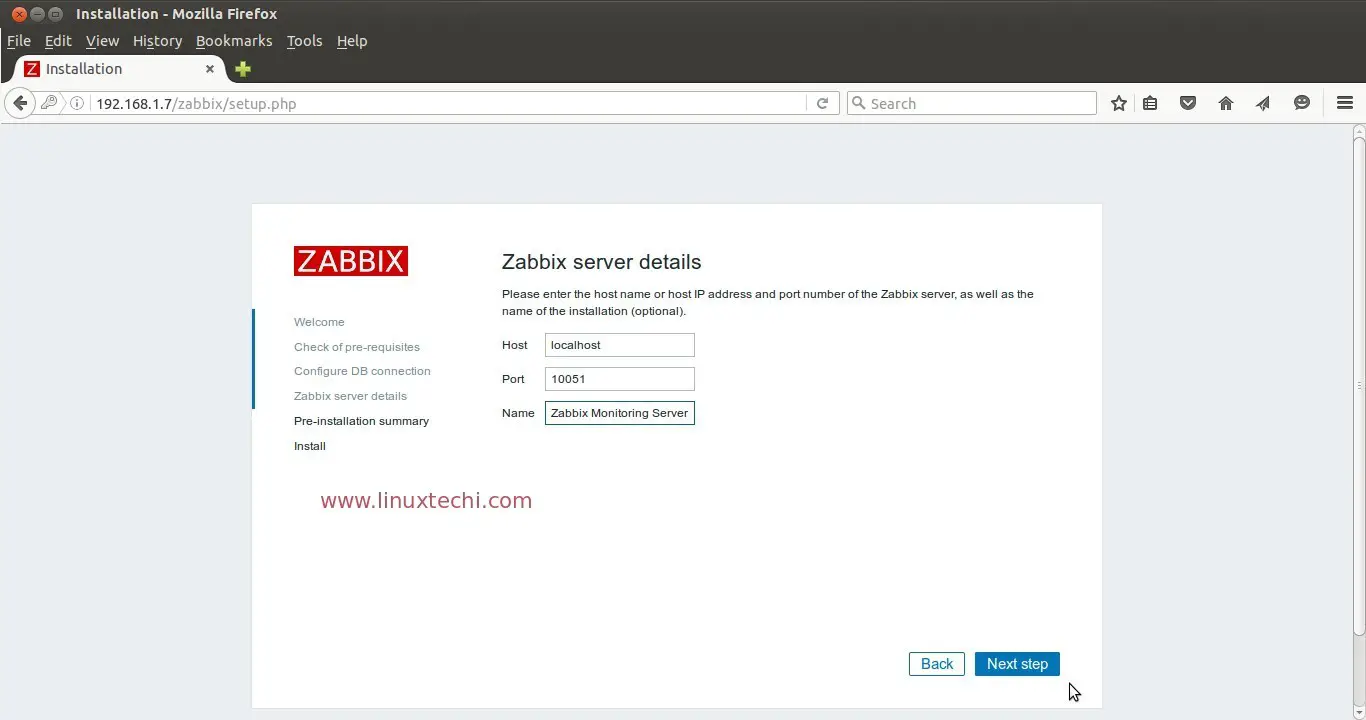
Task: Click the Install step in sidebar
Action: pos(310,446)
